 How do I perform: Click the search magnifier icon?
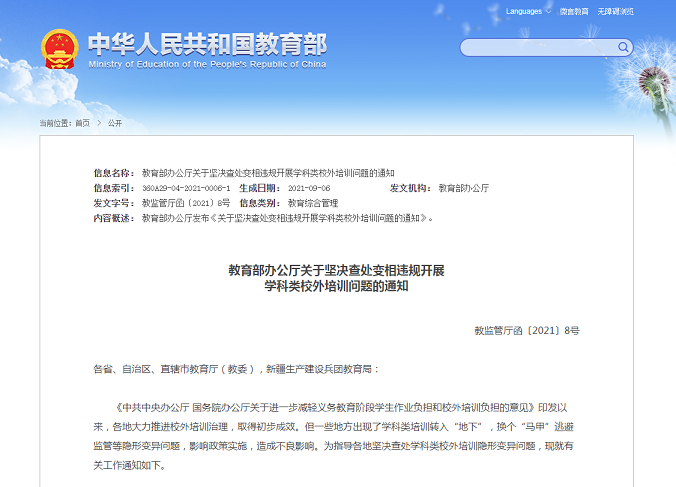point(623,47)
